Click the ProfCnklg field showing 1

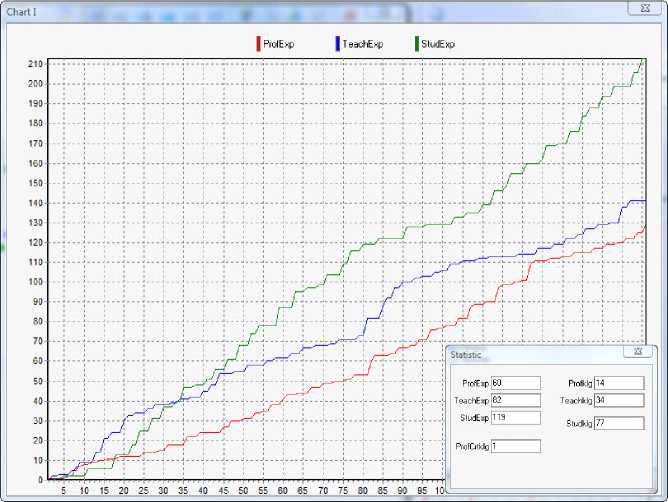click(515, 446)
